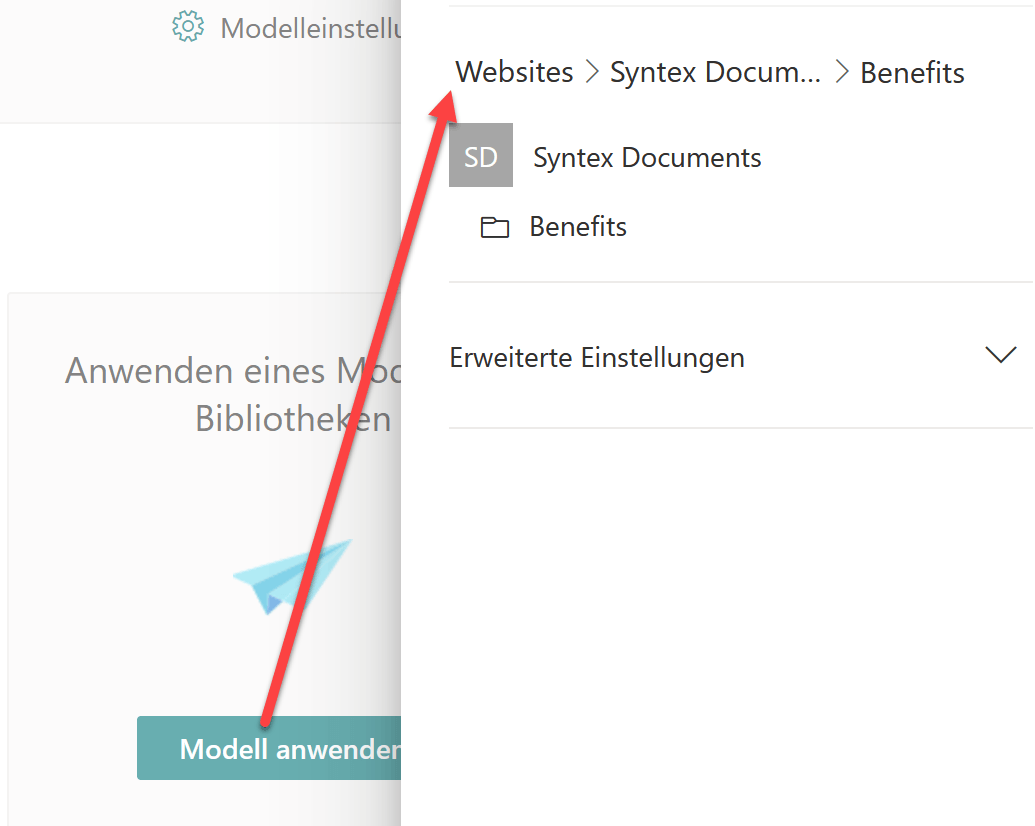Click the Modell anwenden button

[x=269, y=748]
